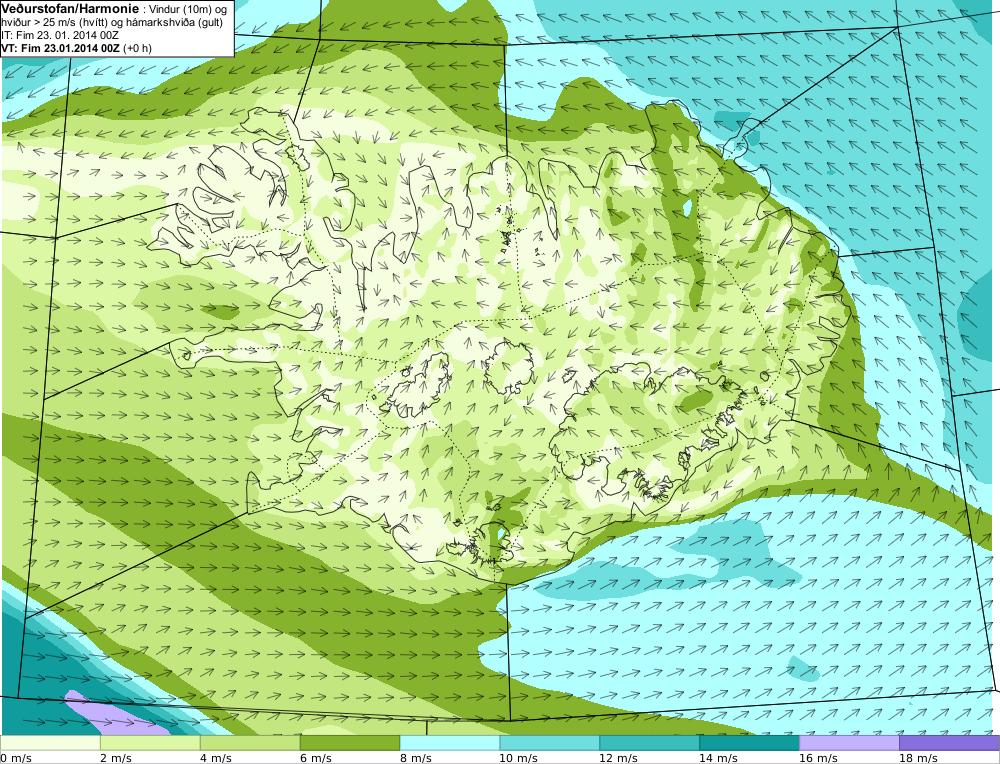Pick the 12–14 m/s teal legend swatch
The height and width of the screenshot is (764, 1000).
tap(649, 743)
